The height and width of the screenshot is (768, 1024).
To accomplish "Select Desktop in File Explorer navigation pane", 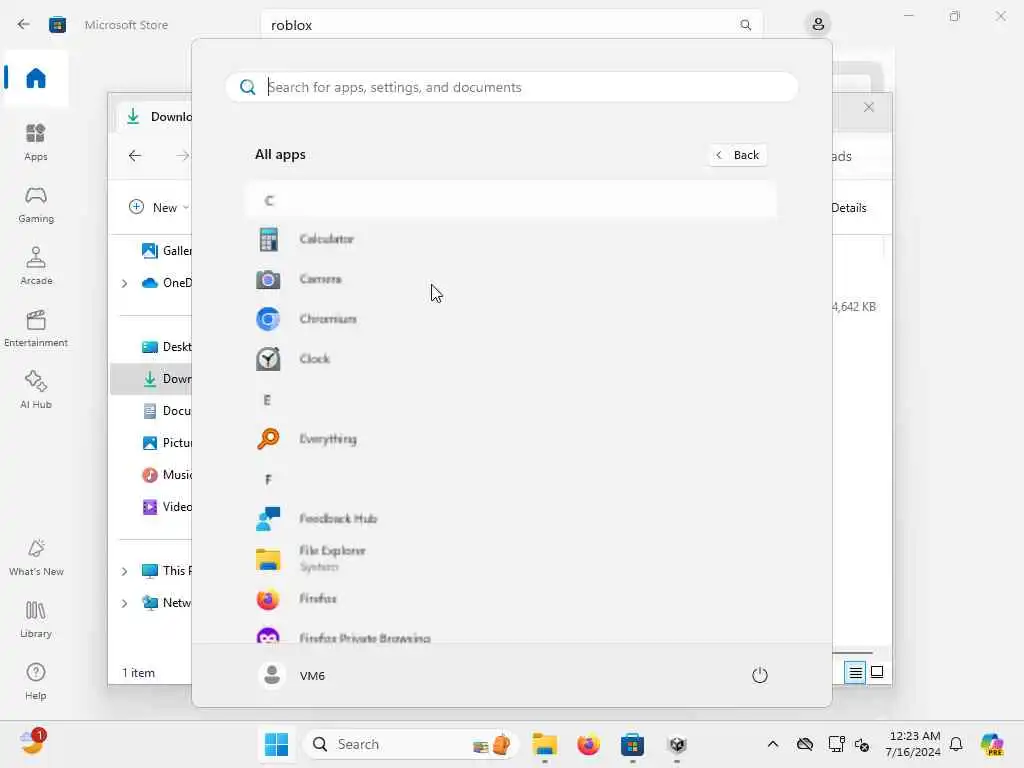I will click(x=166, y=347).
